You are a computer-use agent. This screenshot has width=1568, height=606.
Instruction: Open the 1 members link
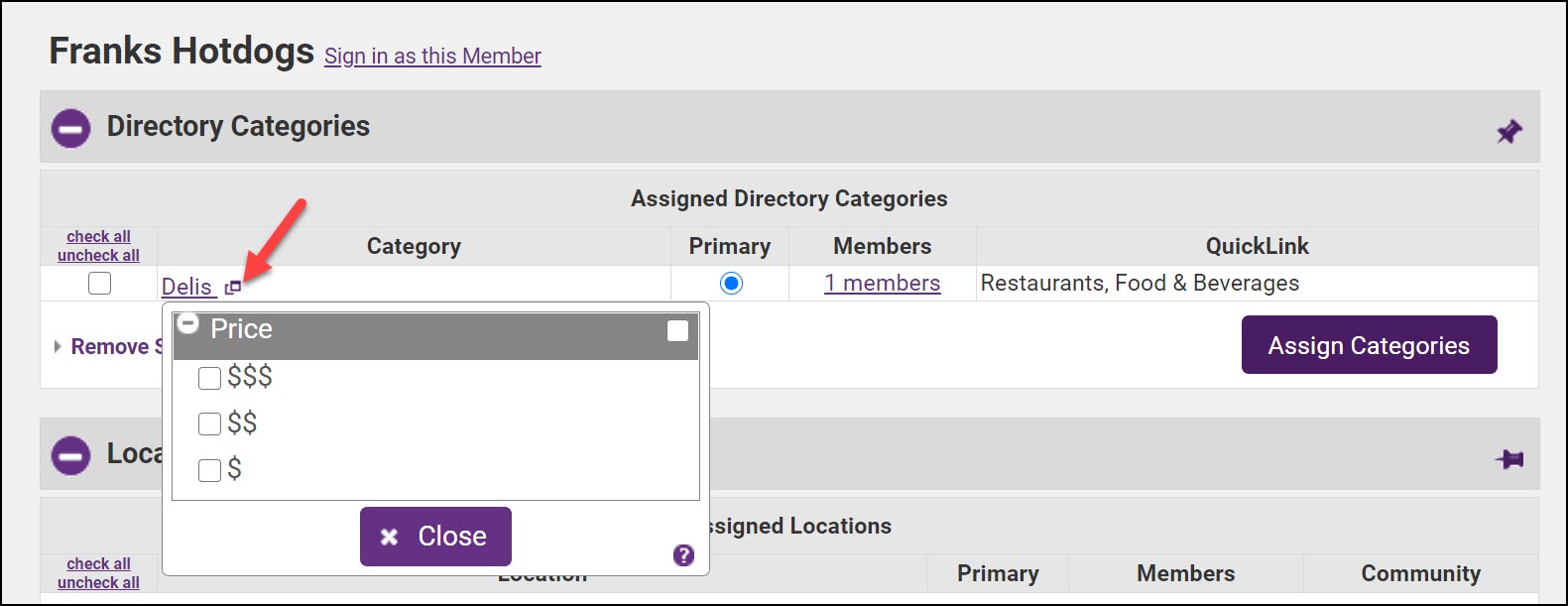click(882, 284)
